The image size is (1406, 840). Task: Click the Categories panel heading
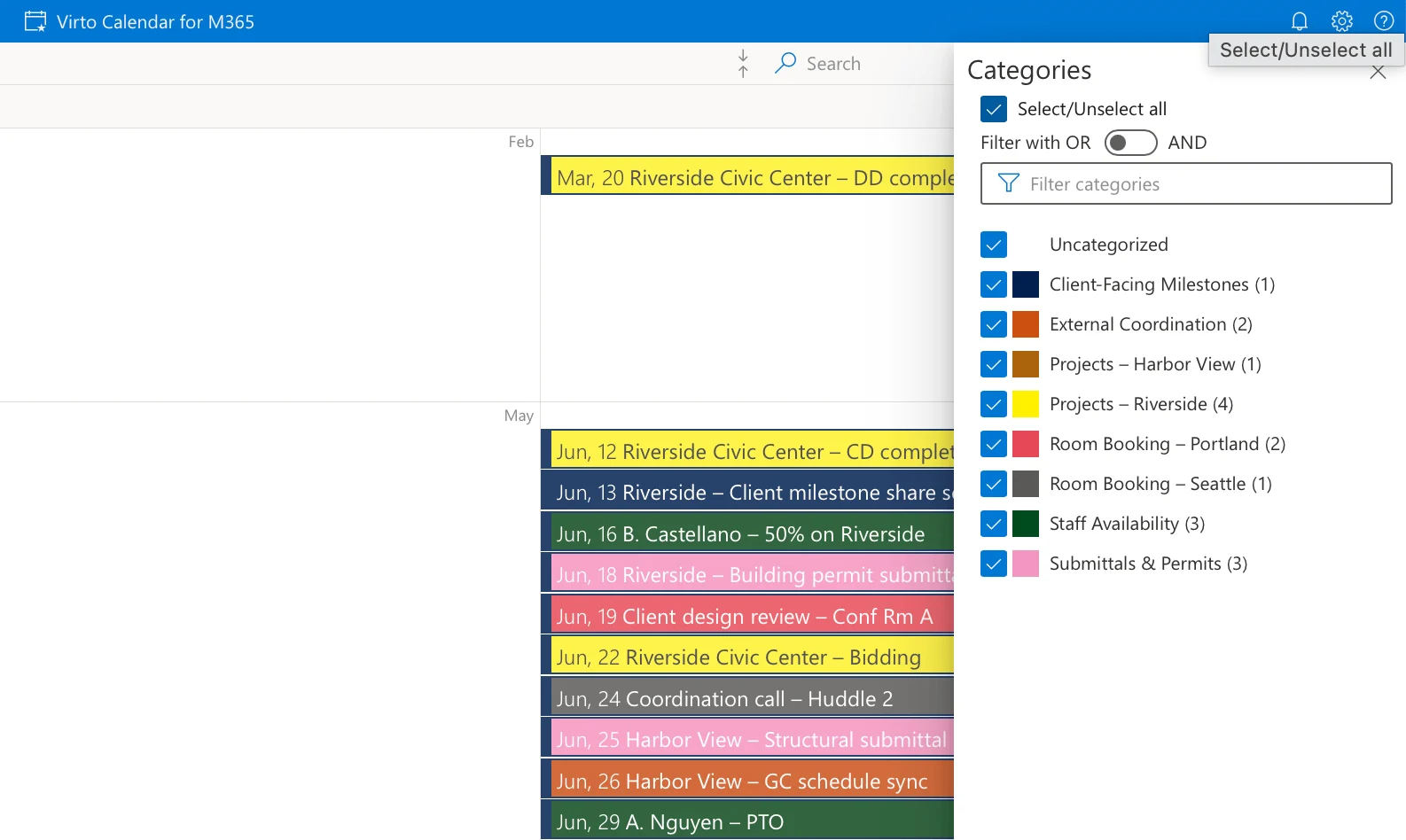tap(1029, 70)
